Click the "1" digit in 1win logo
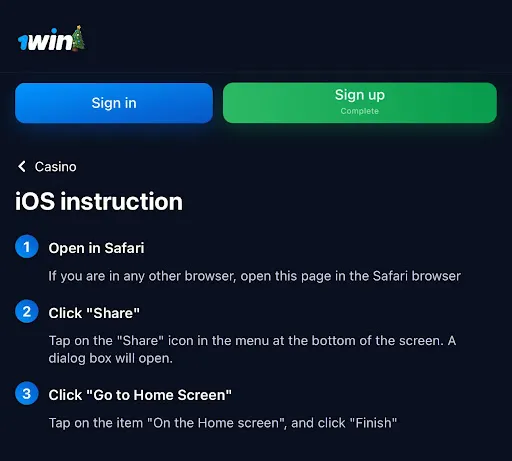Viewport: 512px width, 461px height. coord(23,43)
